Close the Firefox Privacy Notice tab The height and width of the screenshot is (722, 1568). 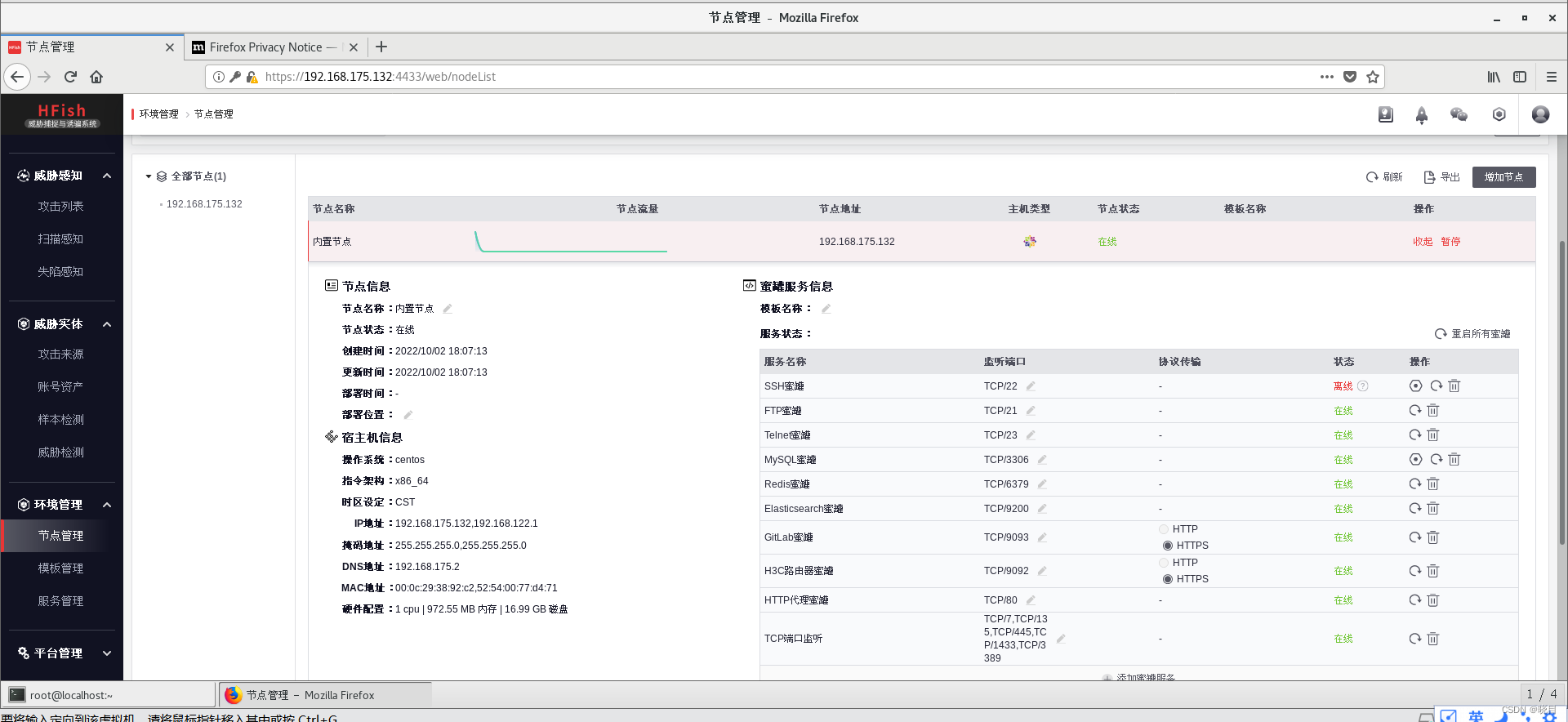(354, 47)
